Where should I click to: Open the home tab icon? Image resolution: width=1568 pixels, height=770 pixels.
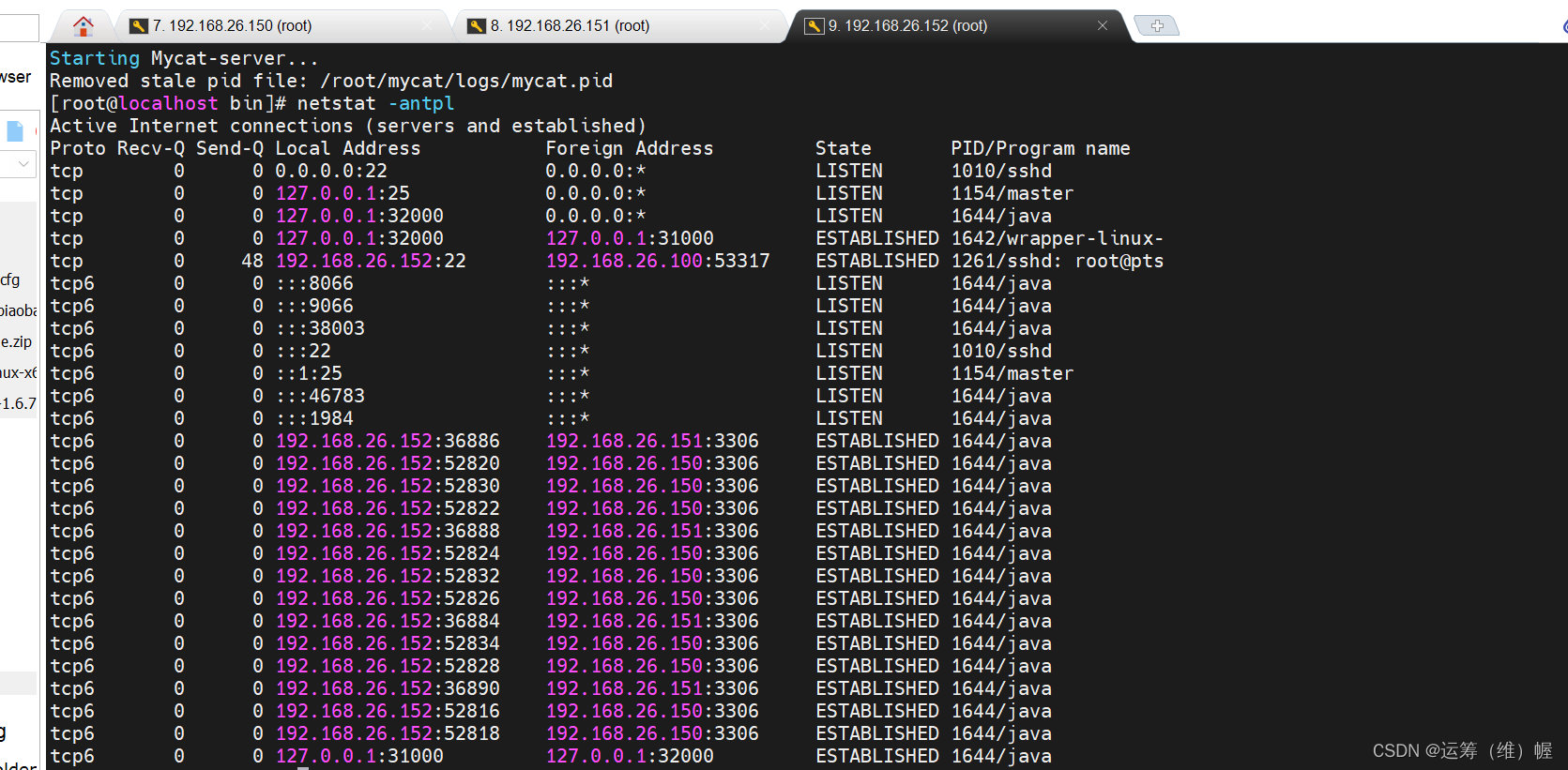pyautogui.click(x=84, y=25)
